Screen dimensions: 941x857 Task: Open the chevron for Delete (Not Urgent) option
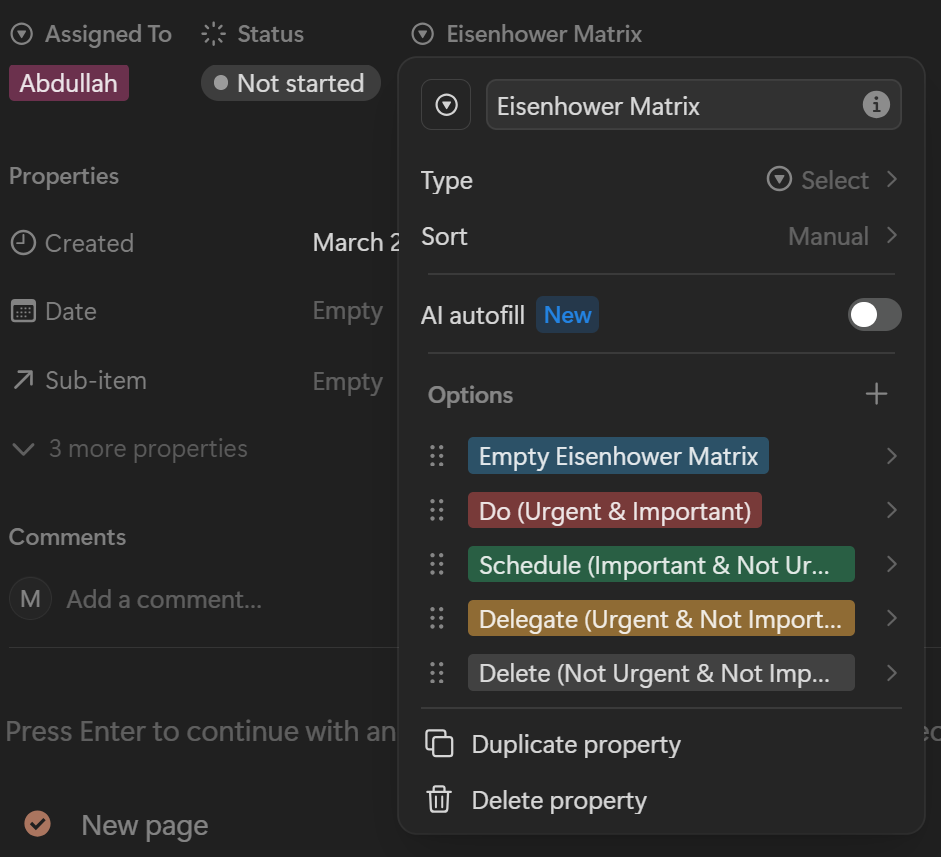(x=892, y=673)
